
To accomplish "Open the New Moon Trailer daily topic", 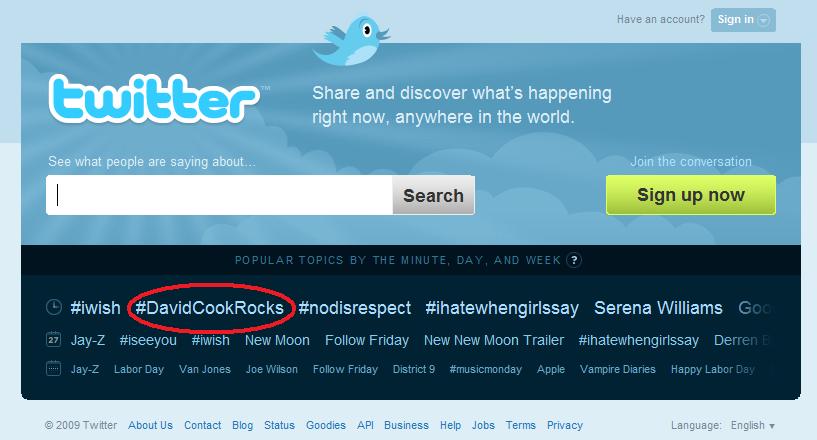I will [494, 340].
